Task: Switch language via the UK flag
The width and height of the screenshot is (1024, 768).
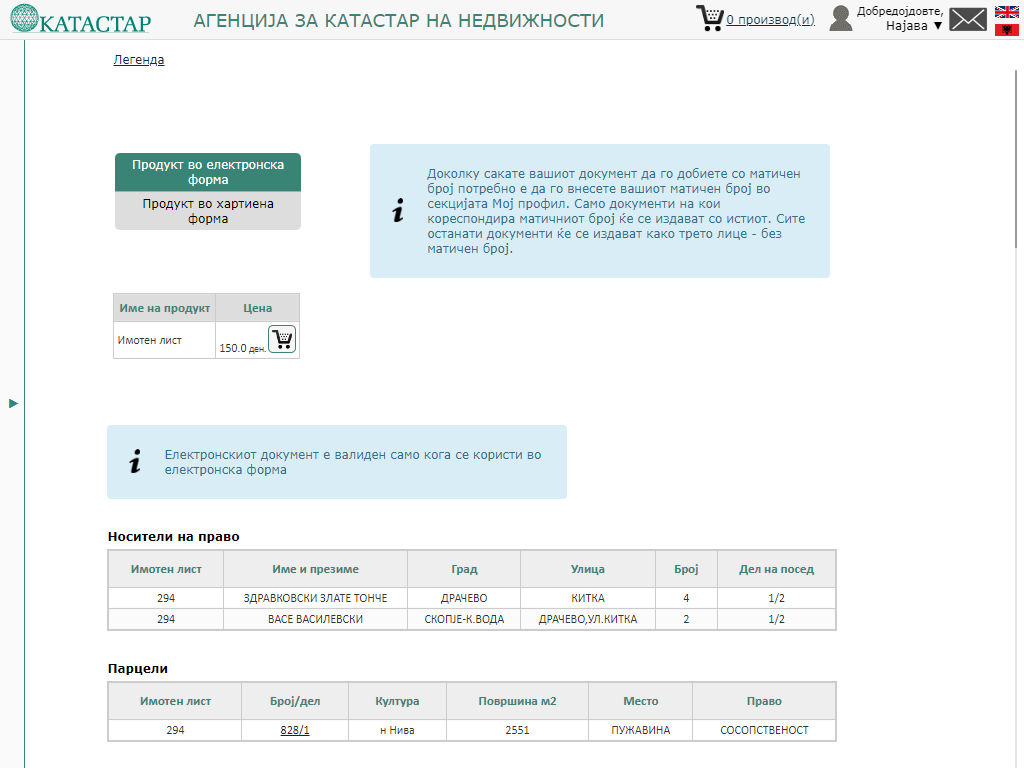Action: (x=1006, y=12)
